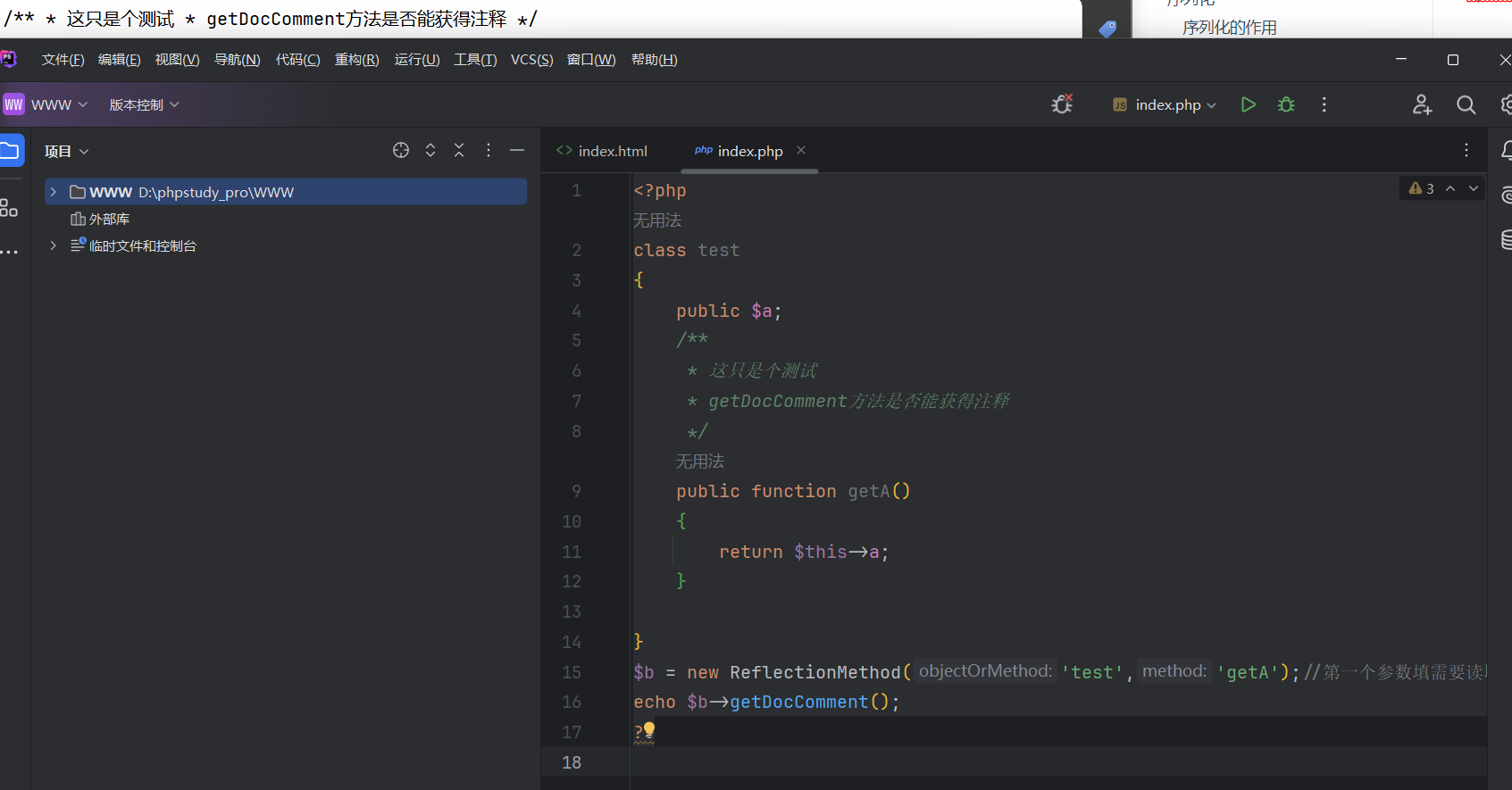
Task: Open Search Everywhere magnifier icon
Action: [1466, 105]
